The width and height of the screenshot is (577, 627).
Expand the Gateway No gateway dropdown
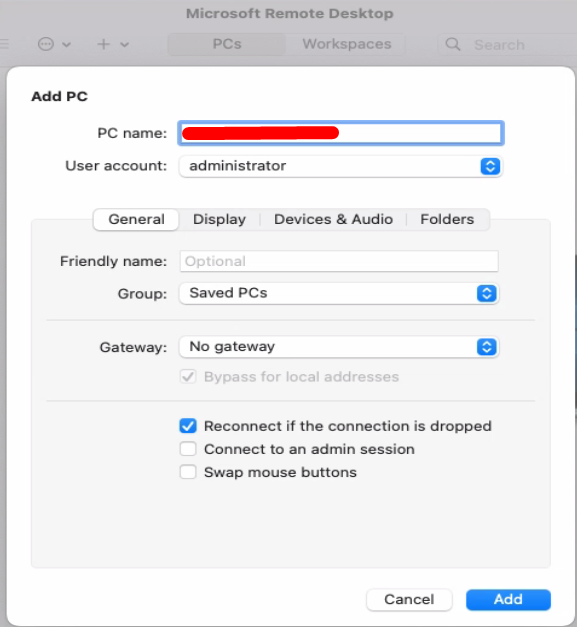(339, 347)
